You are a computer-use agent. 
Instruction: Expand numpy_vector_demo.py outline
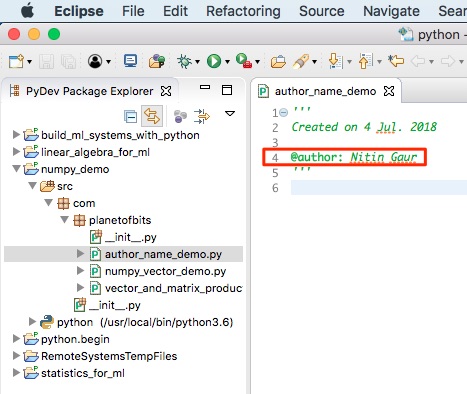[80, 271]
